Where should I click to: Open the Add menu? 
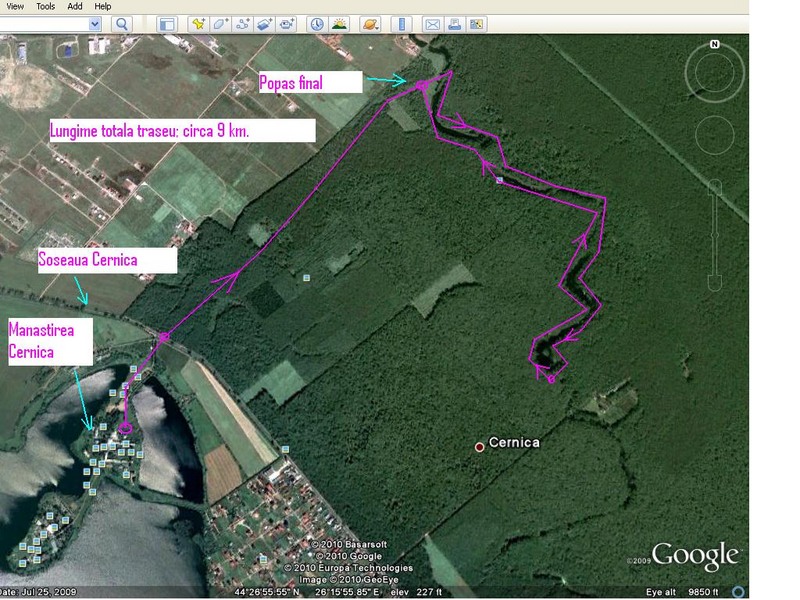coord(75,6)
